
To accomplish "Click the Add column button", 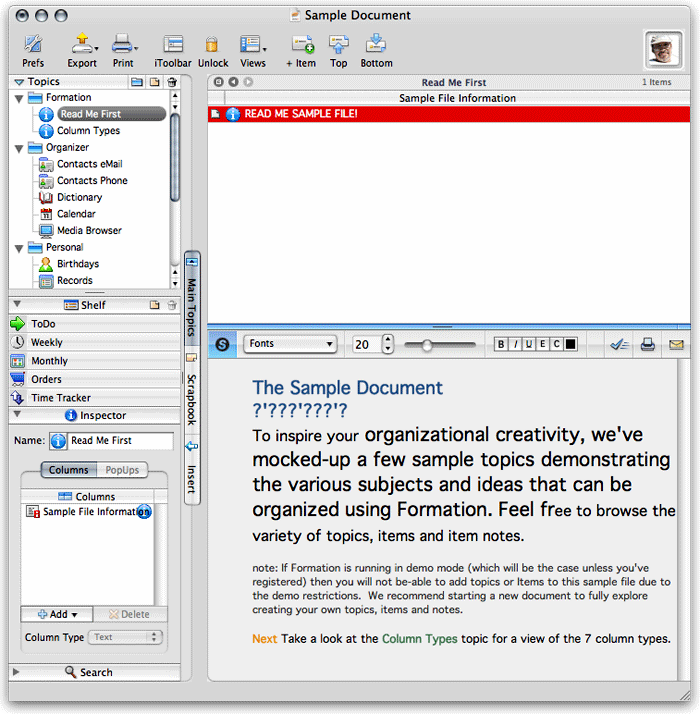I will click(57, 614).
